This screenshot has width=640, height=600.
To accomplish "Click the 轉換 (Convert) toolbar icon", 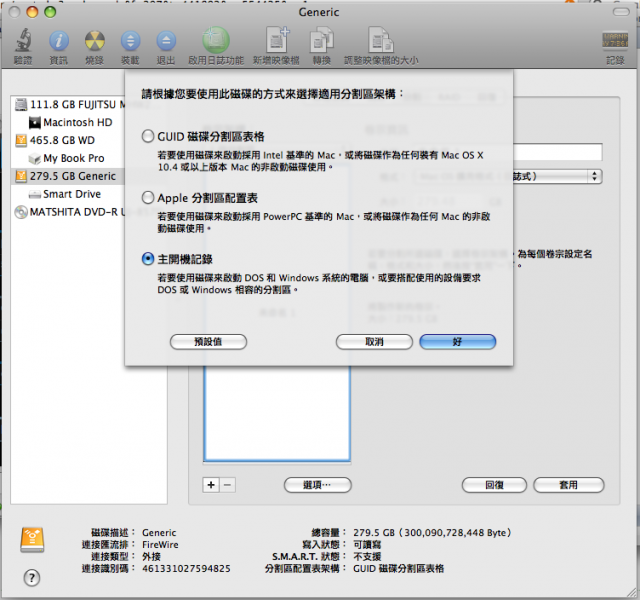I will 322,40.
